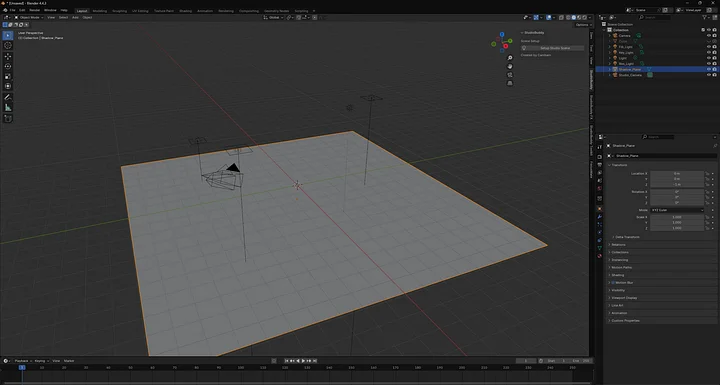720x385 pixels.
Task: Open the Object properties tab icon
Action: [599, 209]
